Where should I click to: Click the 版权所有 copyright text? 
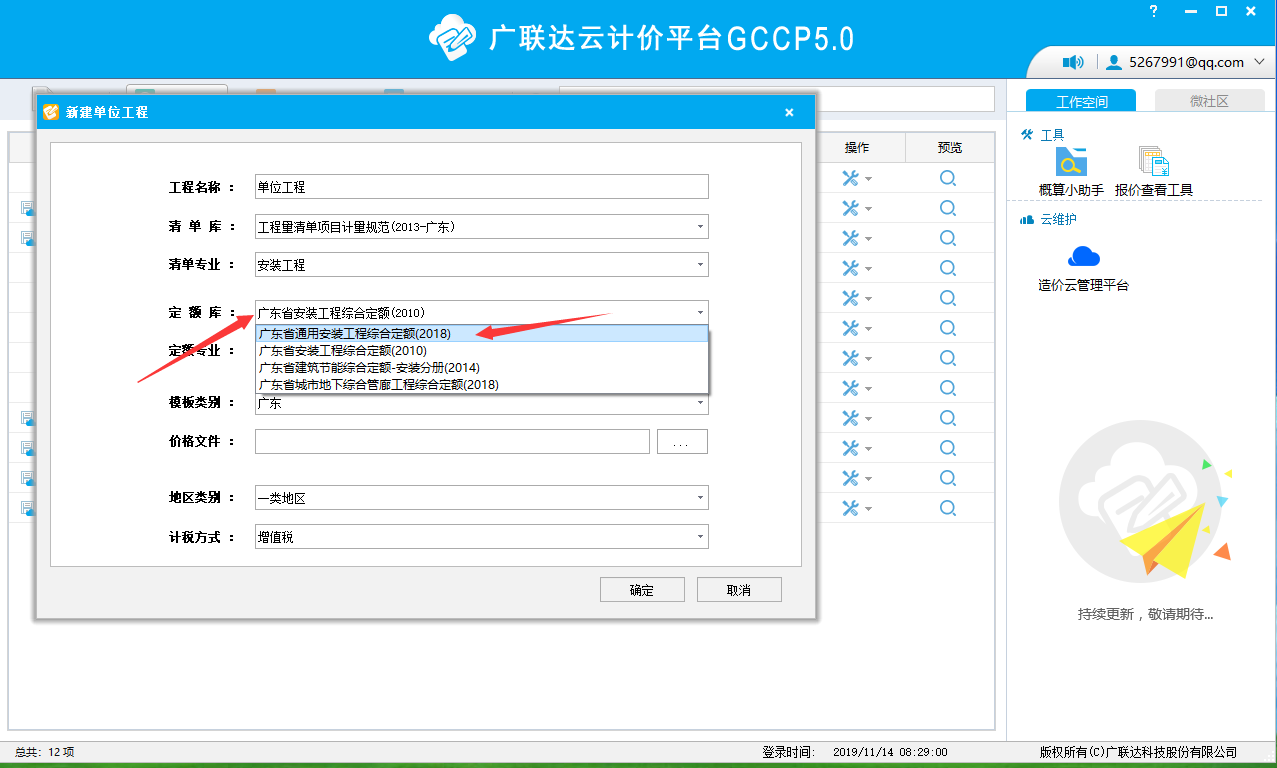[x=1138, y=752]
